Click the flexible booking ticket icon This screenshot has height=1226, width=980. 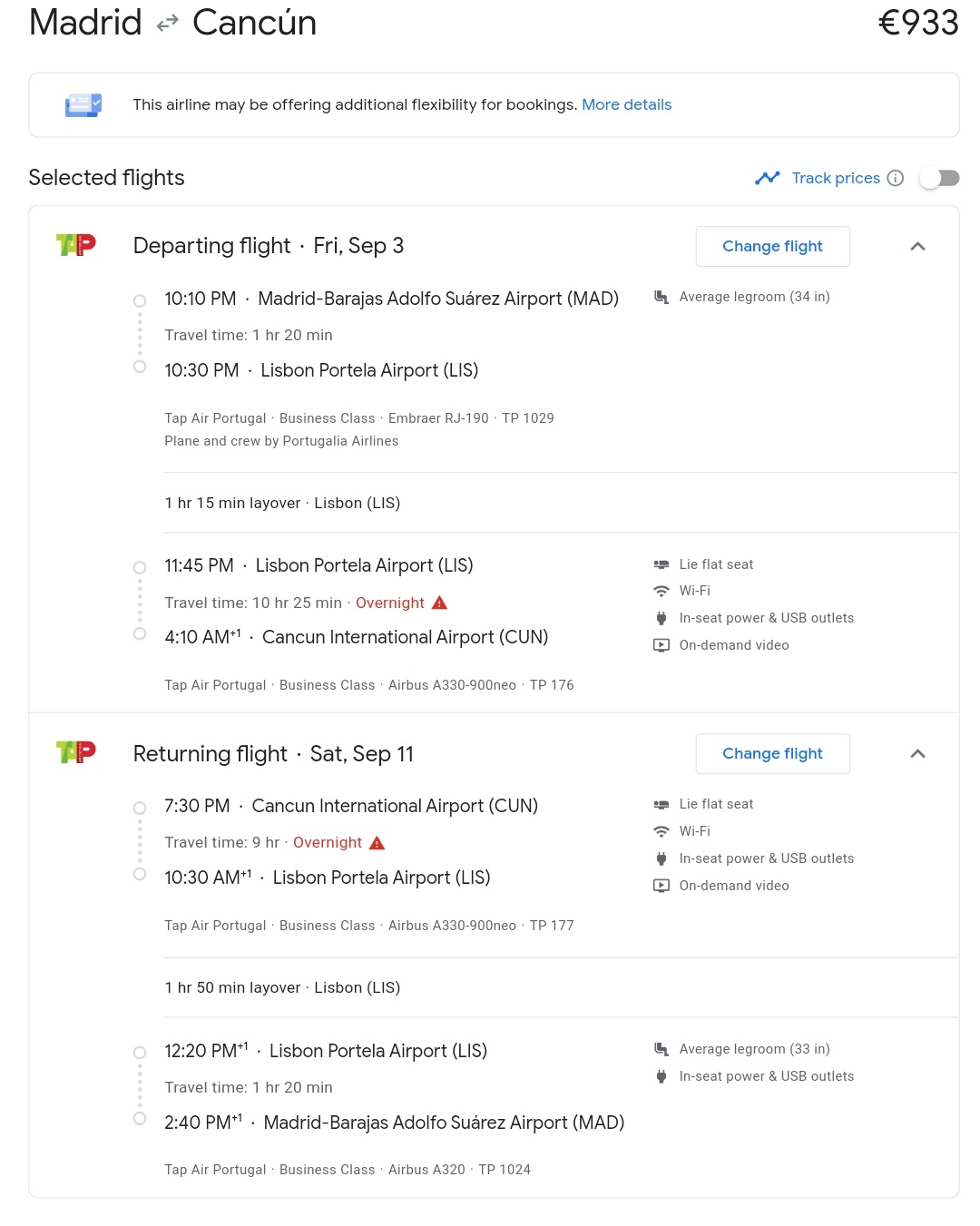tap(83, 105)
